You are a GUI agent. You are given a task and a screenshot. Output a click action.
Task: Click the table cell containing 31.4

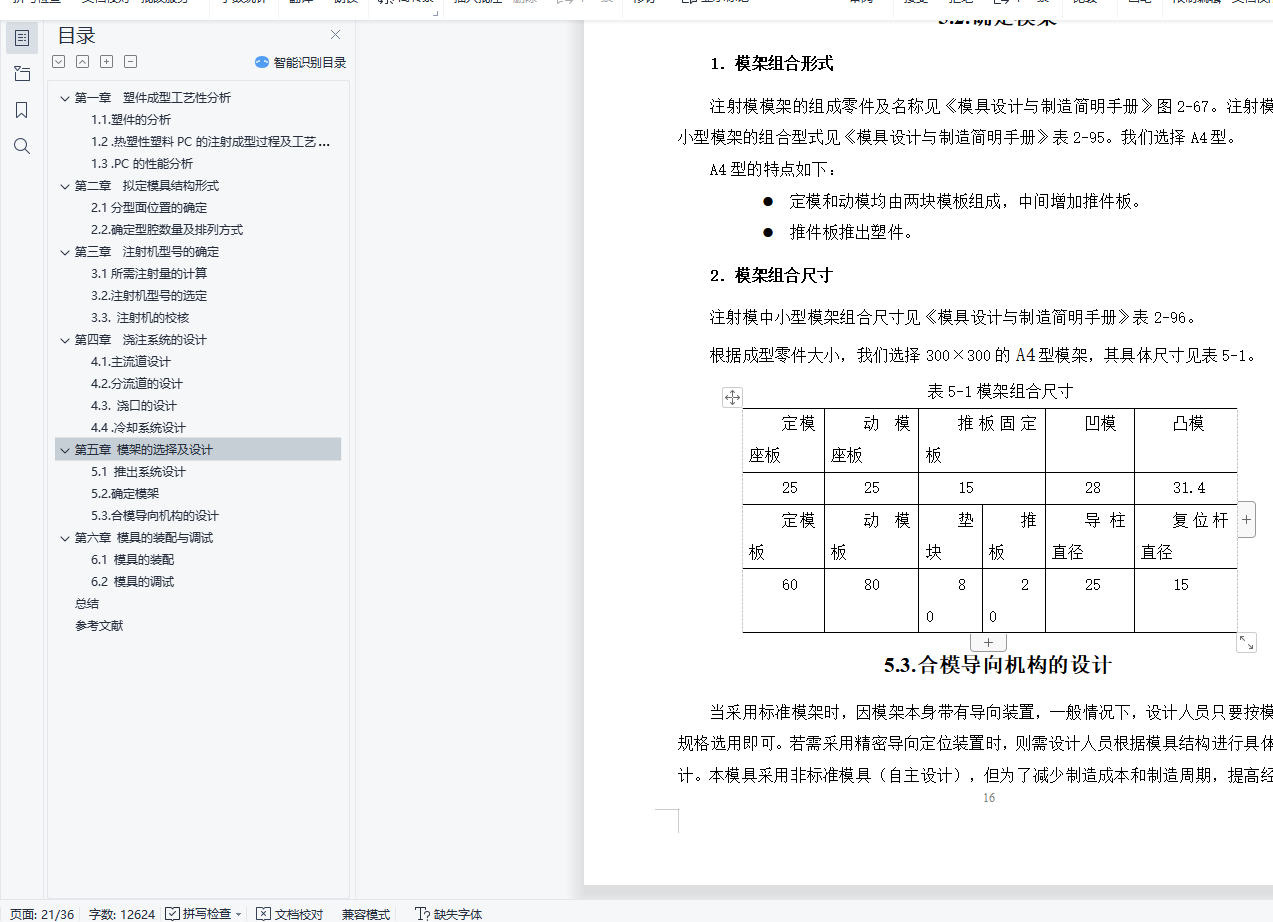pyautogui.click(x=1186, y=488)
